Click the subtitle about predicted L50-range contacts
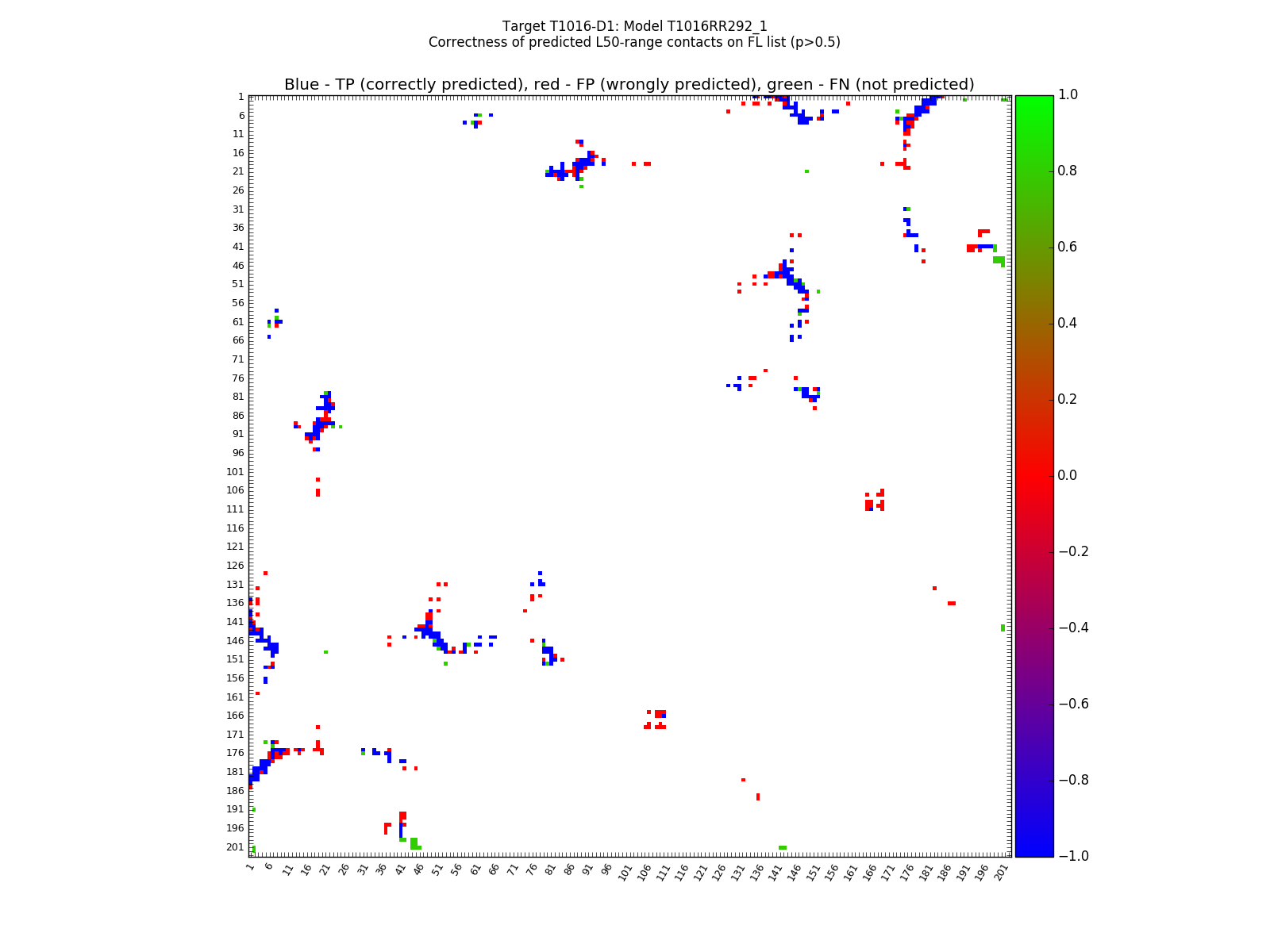The width and height of the screenshot is (1270, 952). coord(634,42)
